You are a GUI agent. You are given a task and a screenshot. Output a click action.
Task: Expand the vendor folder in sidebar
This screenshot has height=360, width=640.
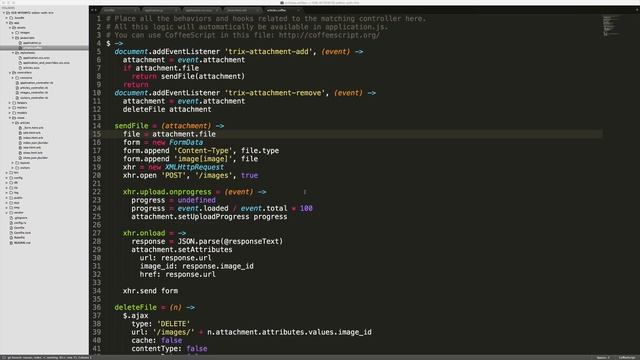[x=7, y=213]
